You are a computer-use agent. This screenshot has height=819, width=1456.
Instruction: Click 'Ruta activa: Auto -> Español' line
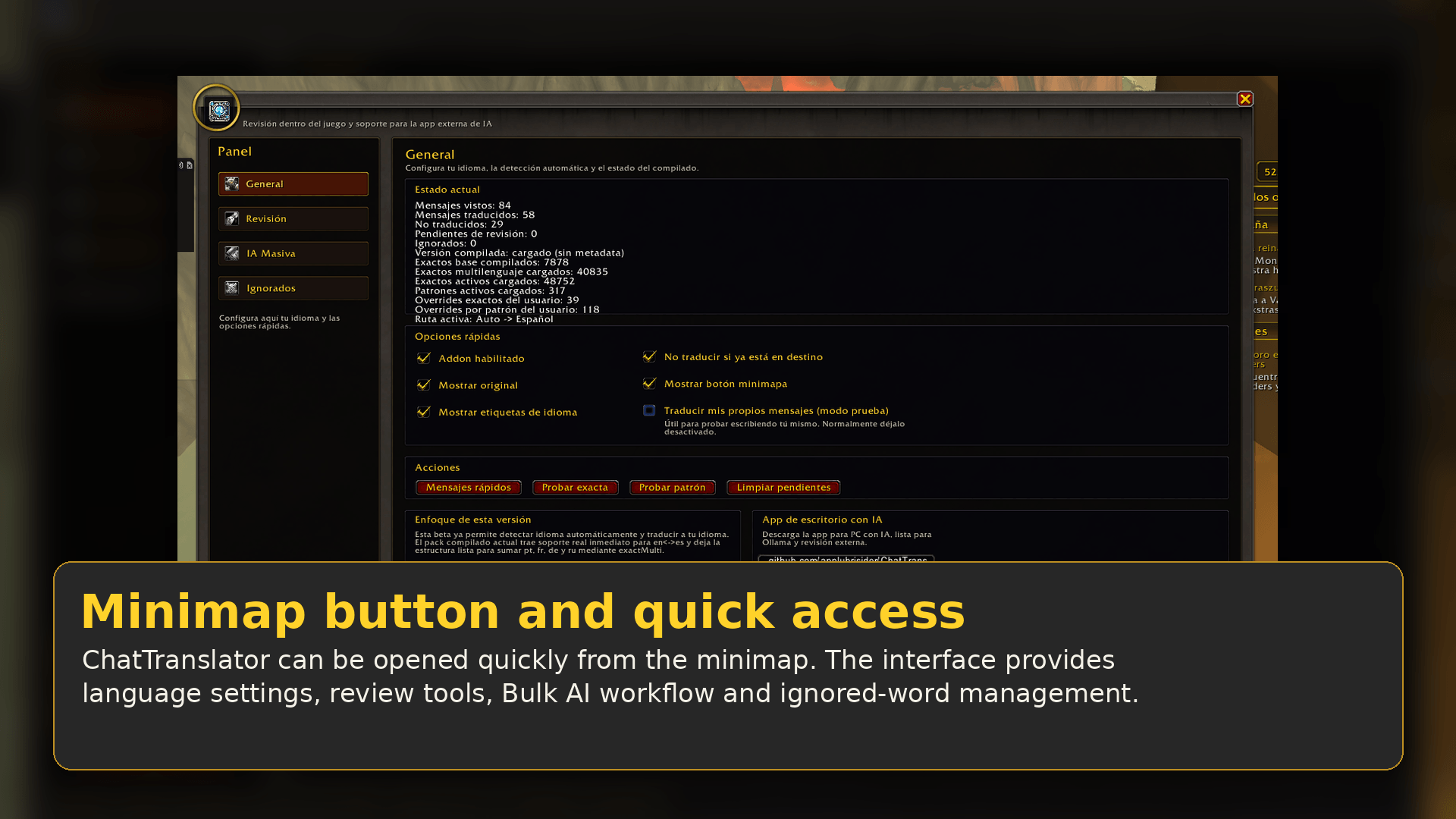(484, 319)
